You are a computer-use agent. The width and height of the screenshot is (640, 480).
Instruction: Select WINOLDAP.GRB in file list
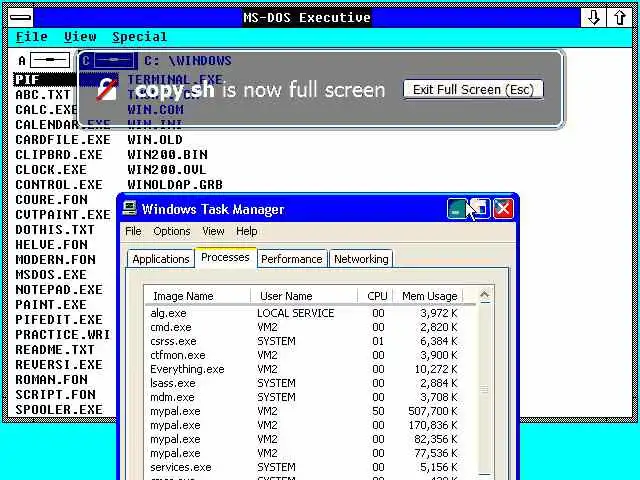pyautogui.click(x=175, y=185)
